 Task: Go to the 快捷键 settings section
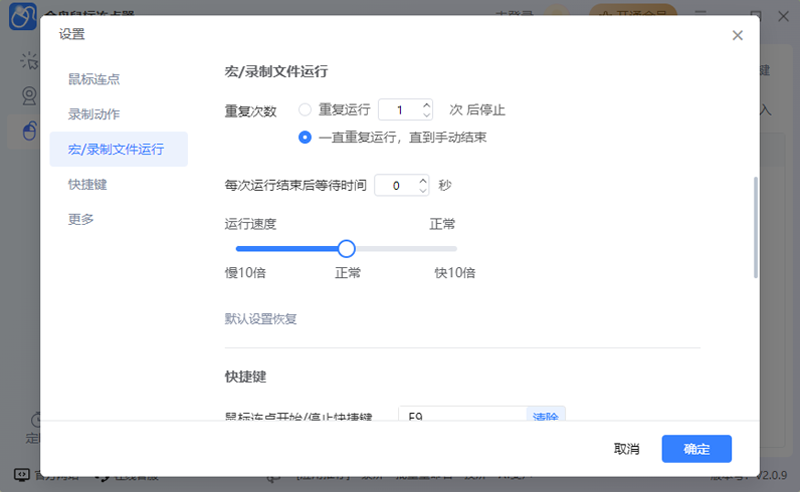[88, 184]
